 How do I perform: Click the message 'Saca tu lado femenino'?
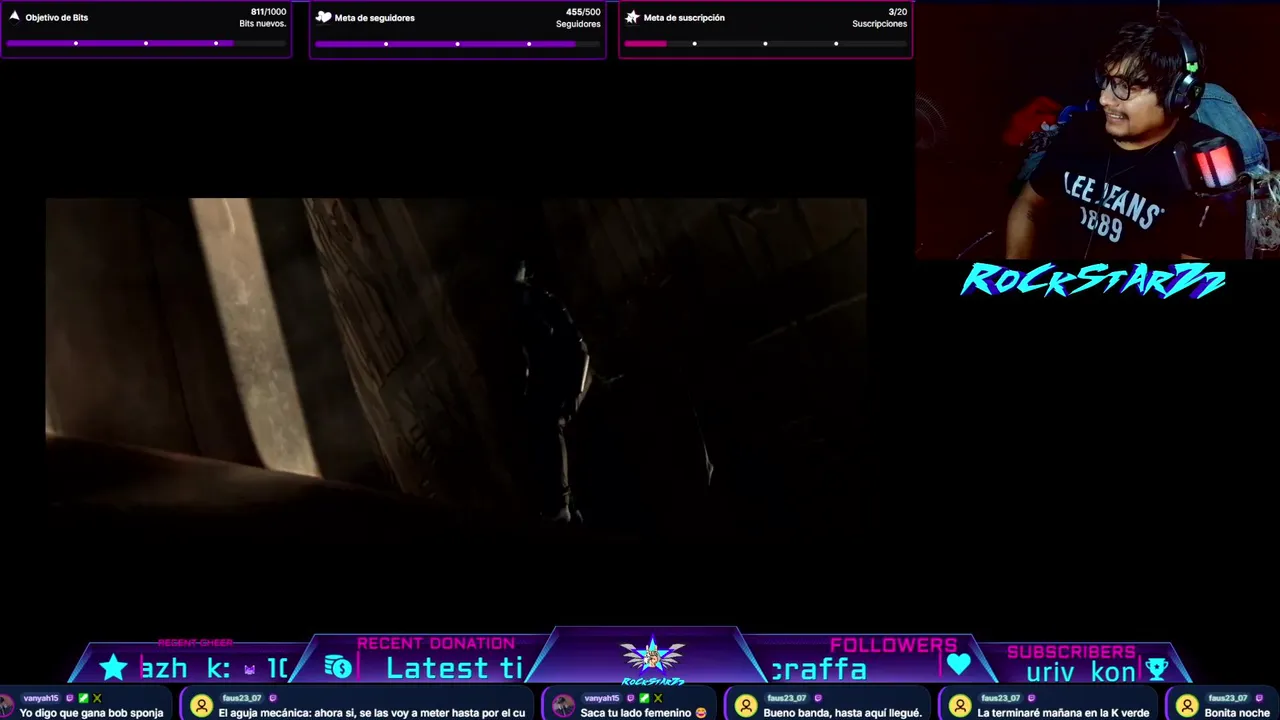[x=636, y=713]
